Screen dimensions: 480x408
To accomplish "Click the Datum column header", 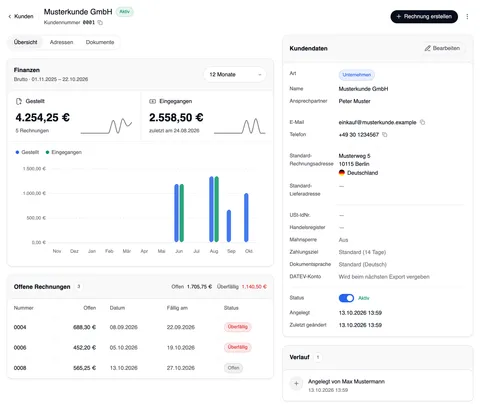I will [117, 308].
